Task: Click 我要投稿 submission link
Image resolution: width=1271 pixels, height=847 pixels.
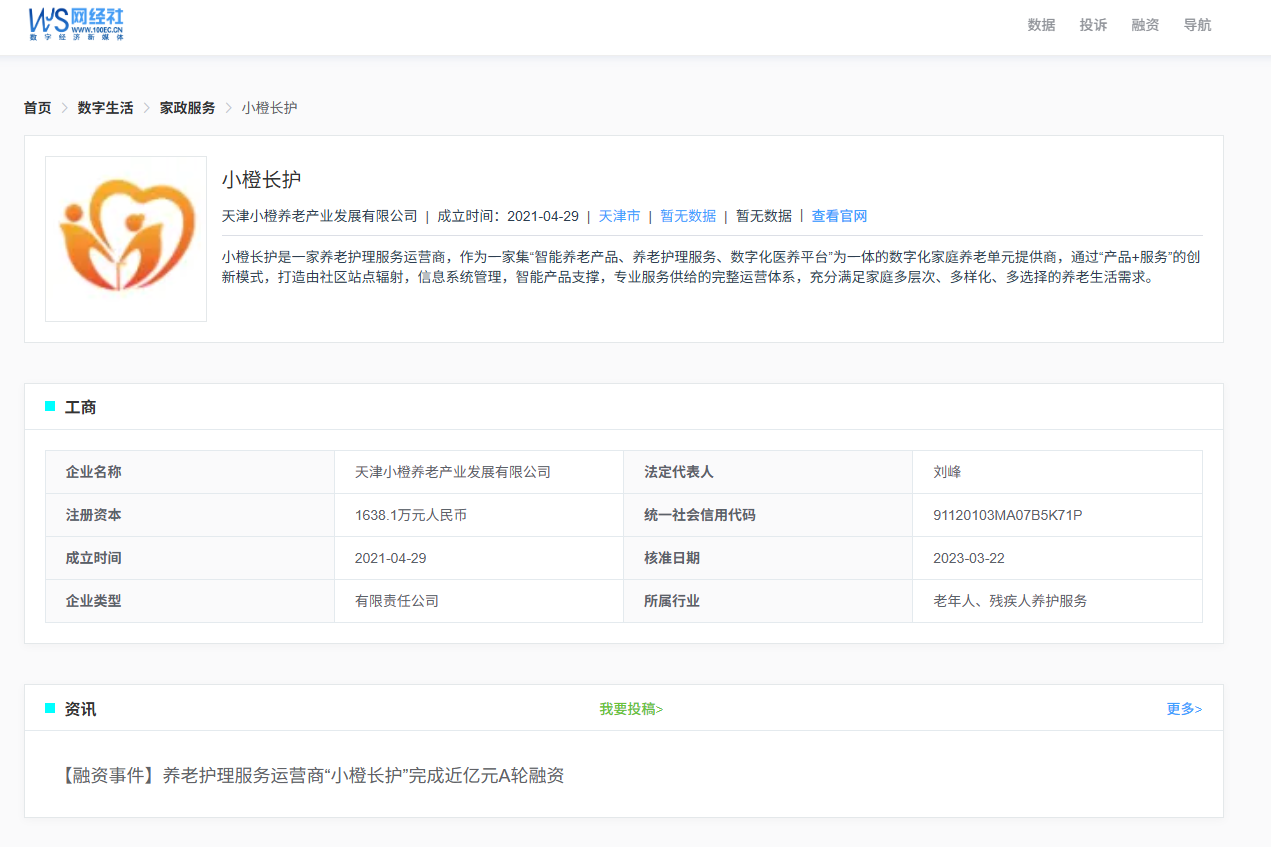Action: pos(631,709)
